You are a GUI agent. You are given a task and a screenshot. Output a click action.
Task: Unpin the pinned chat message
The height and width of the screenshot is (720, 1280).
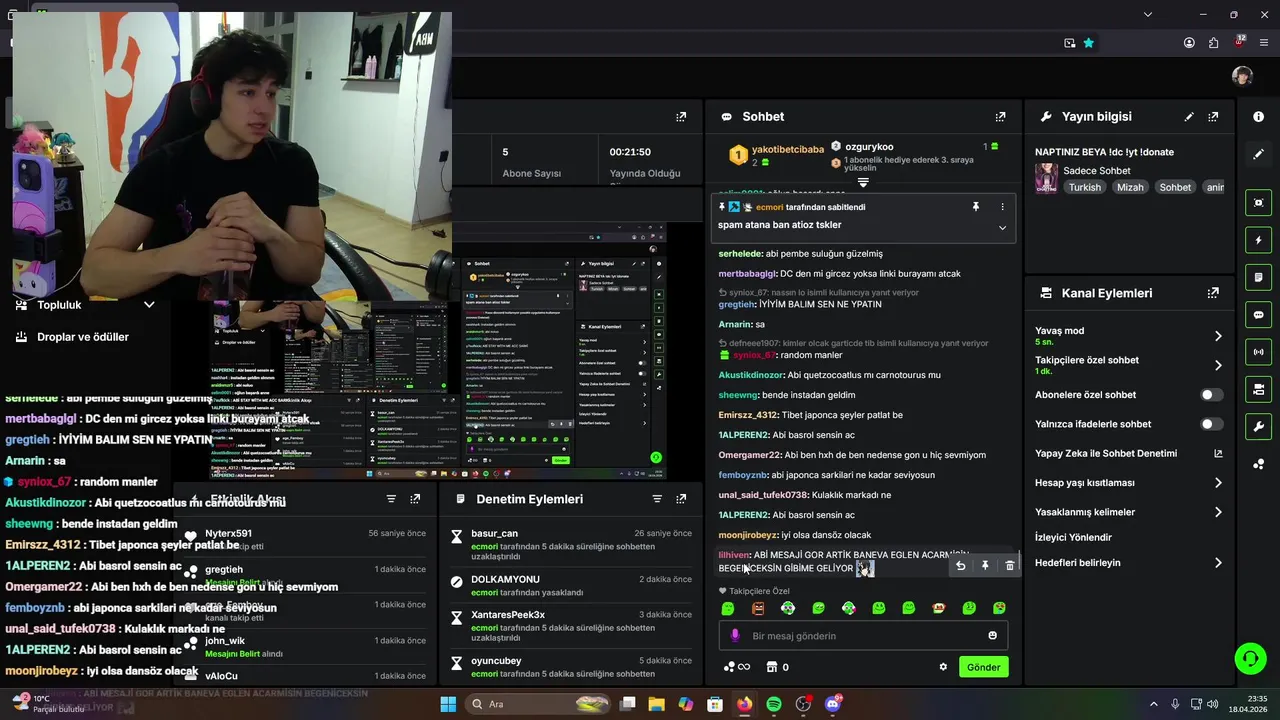click(976, 207)
